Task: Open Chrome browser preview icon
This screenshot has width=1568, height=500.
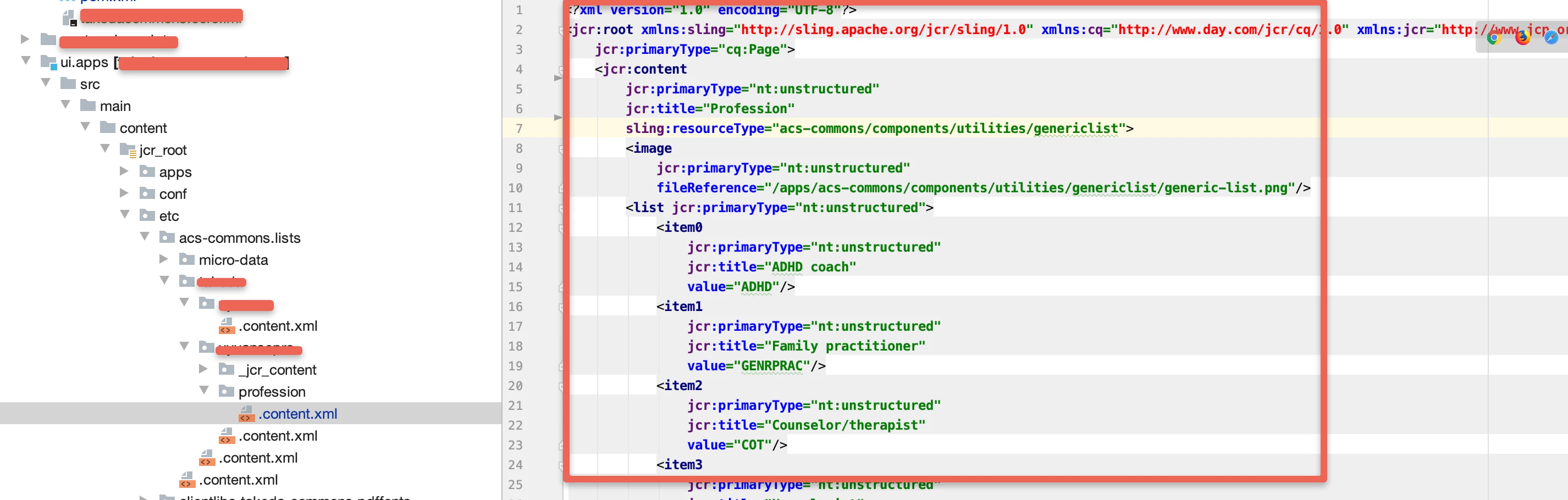Action: click(1493, 38)
